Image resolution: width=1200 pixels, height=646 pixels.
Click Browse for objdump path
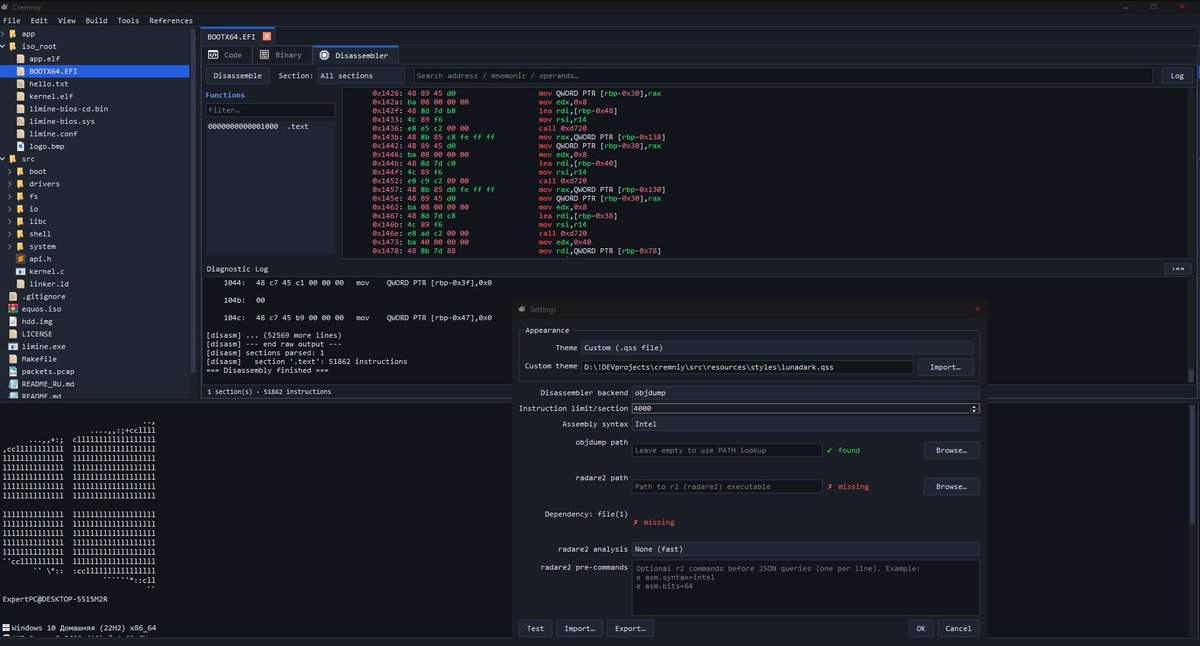tap(951, 450)
